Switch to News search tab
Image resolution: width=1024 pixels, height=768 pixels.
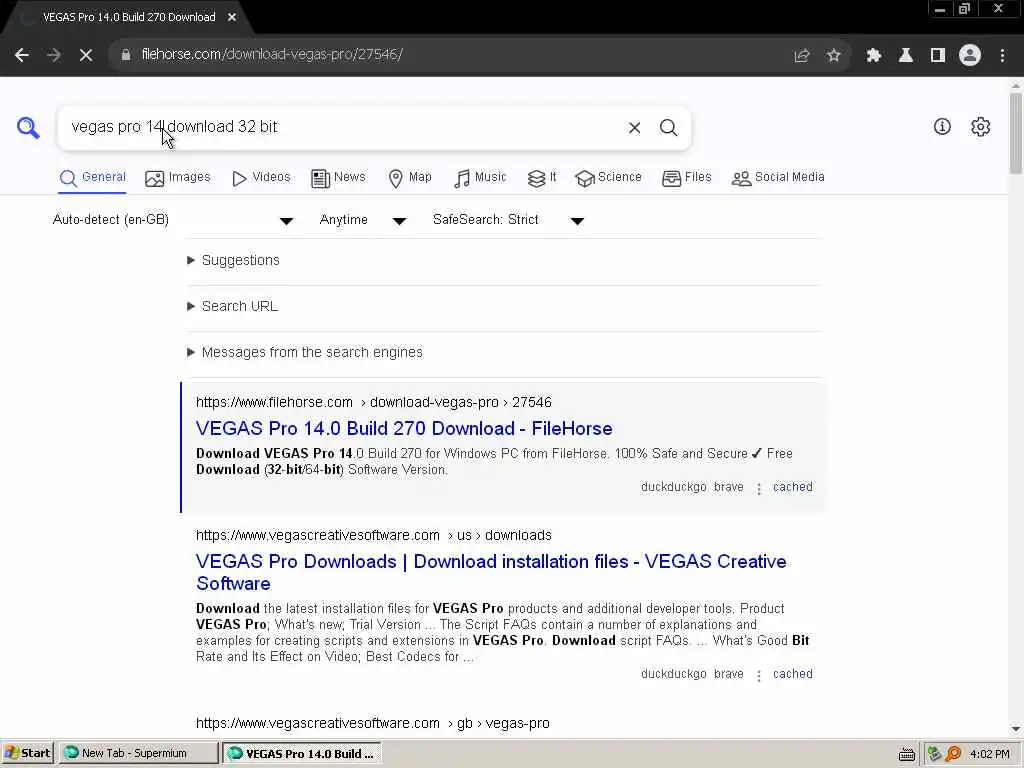click(x=338, y=178)
